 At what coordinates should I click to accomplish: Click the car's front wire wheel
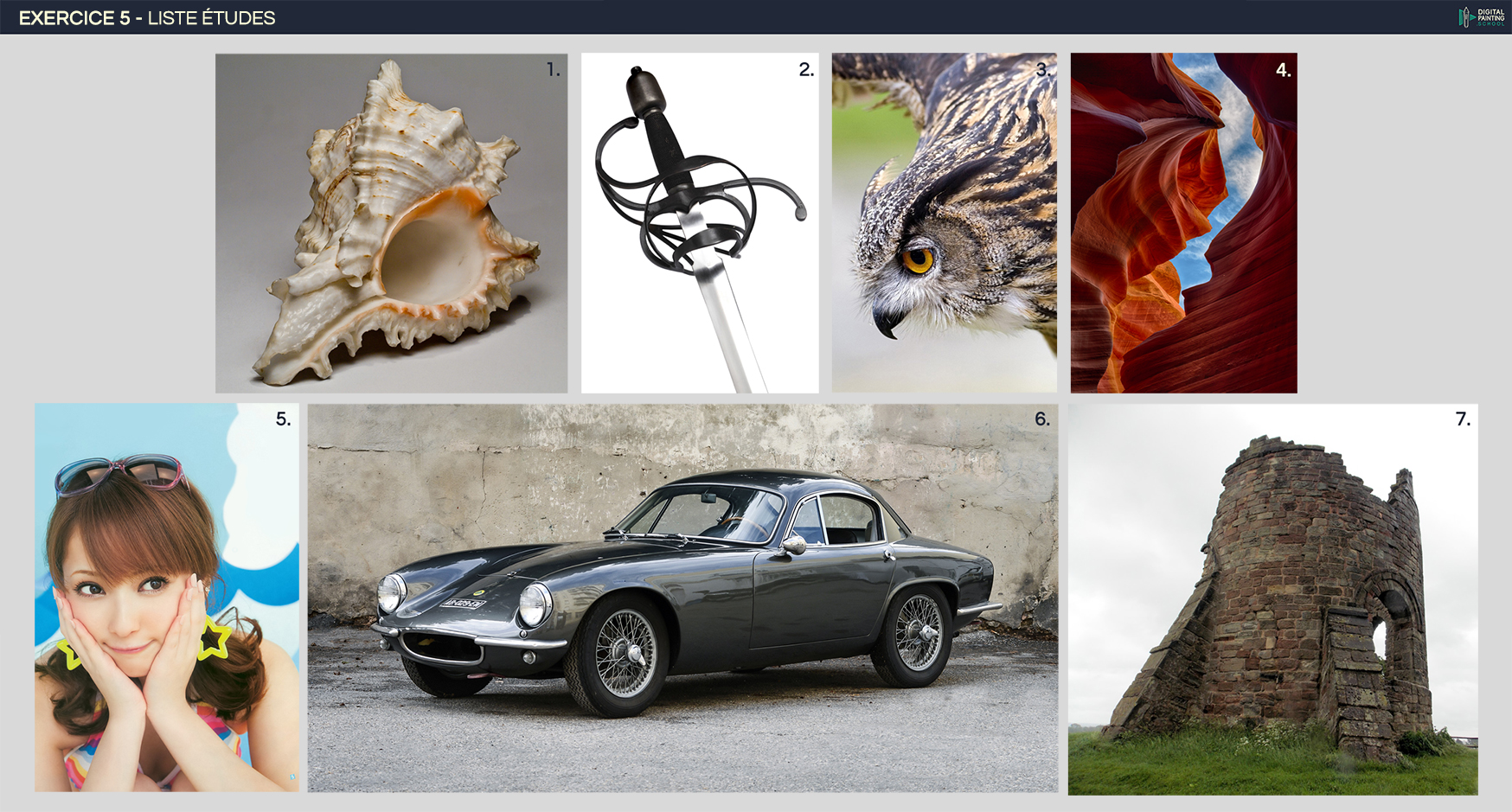click(x=625, y=653)
